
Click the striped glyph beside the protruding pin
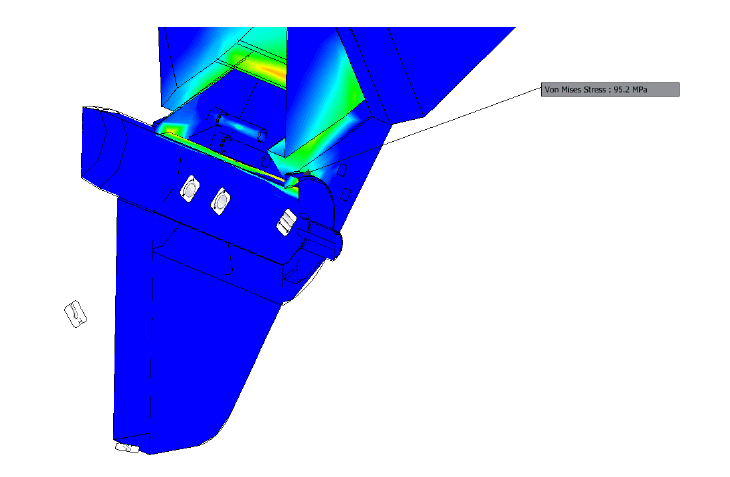tap(285, 220)
